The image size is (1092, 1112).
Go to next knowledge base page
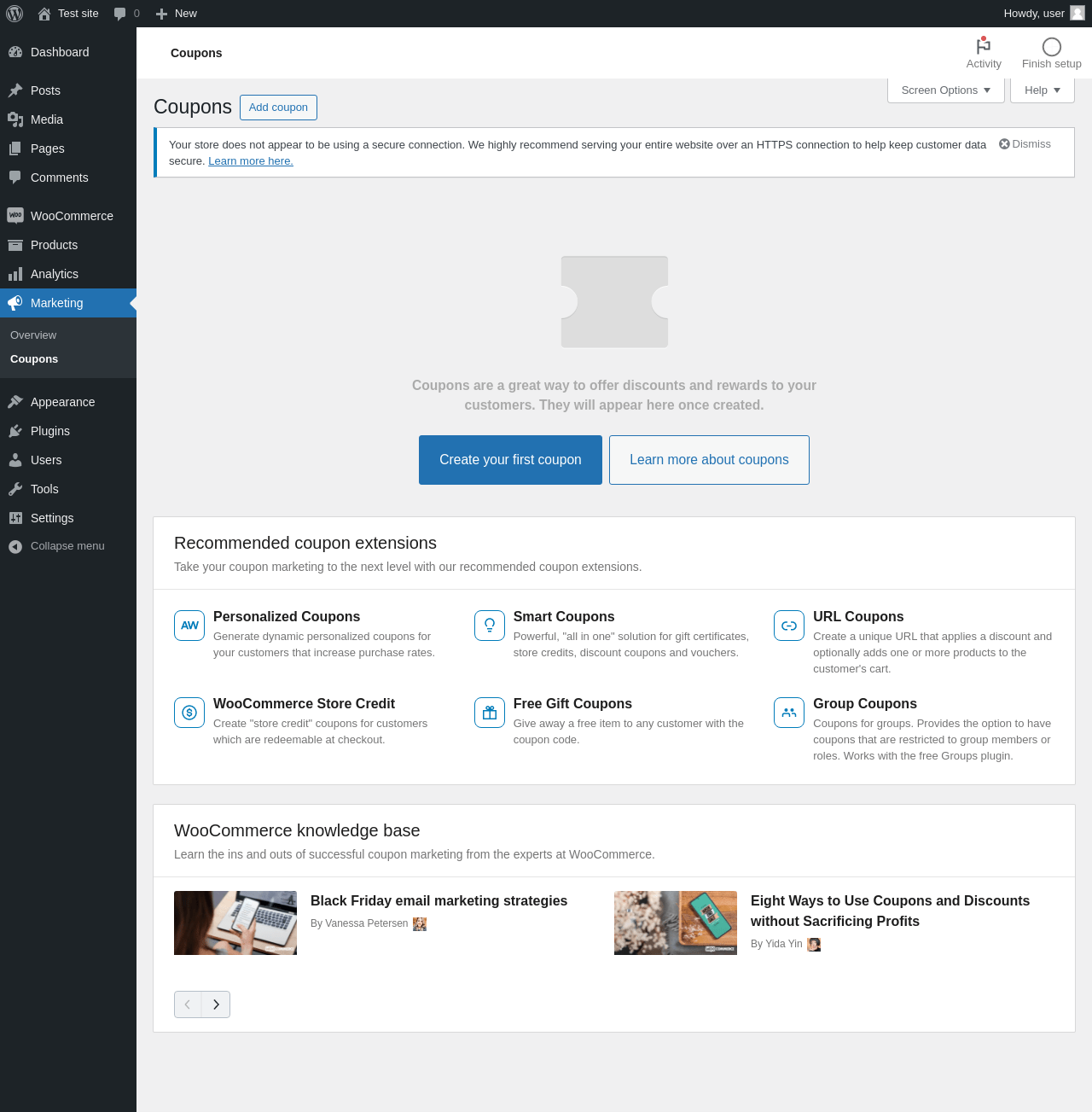(x=216, y=1004)
